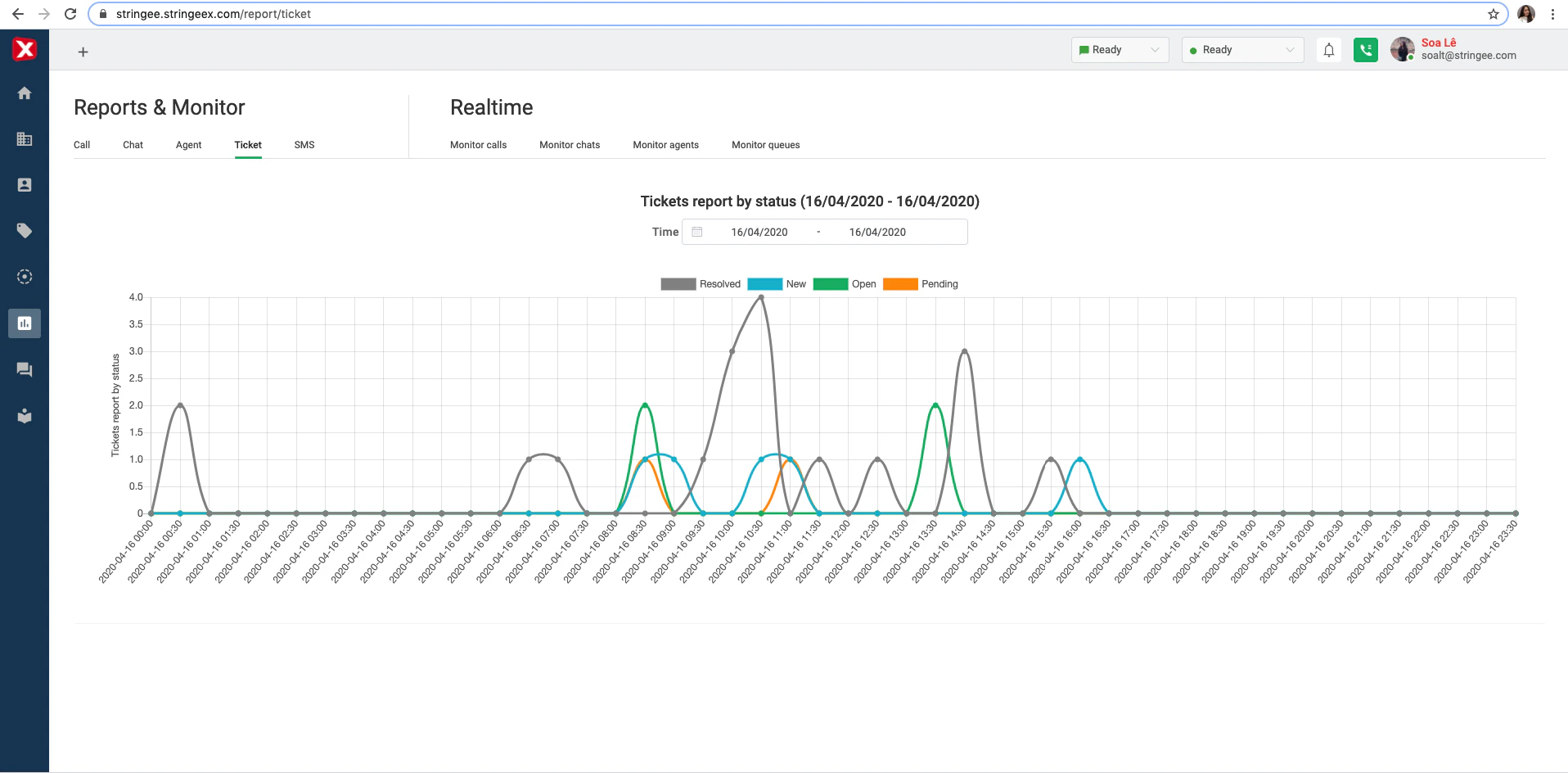This screenshot has width=1568, height=773.
Task: Open the tags icon in sidebar
Action: [x=25, y=231]
